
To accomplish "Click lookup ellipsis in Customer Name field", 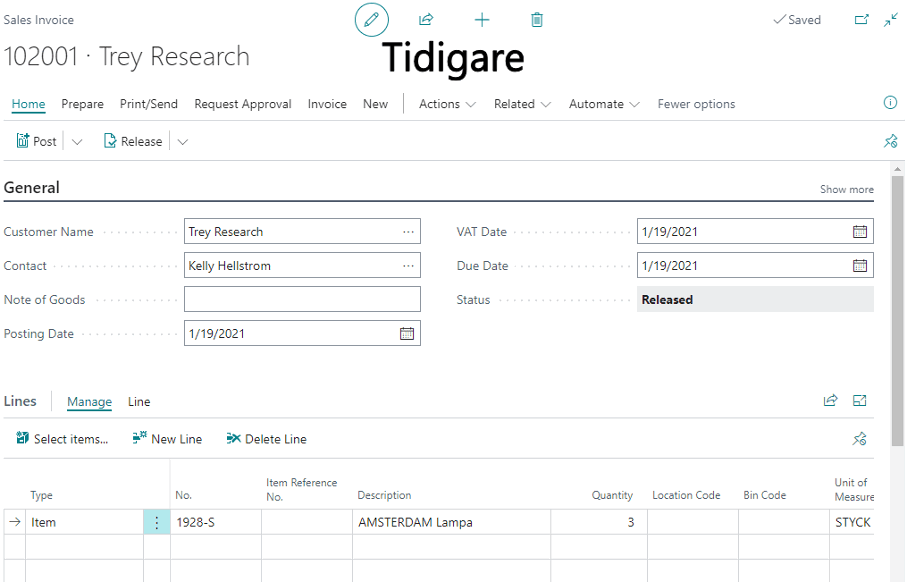I will coord(408,232).
